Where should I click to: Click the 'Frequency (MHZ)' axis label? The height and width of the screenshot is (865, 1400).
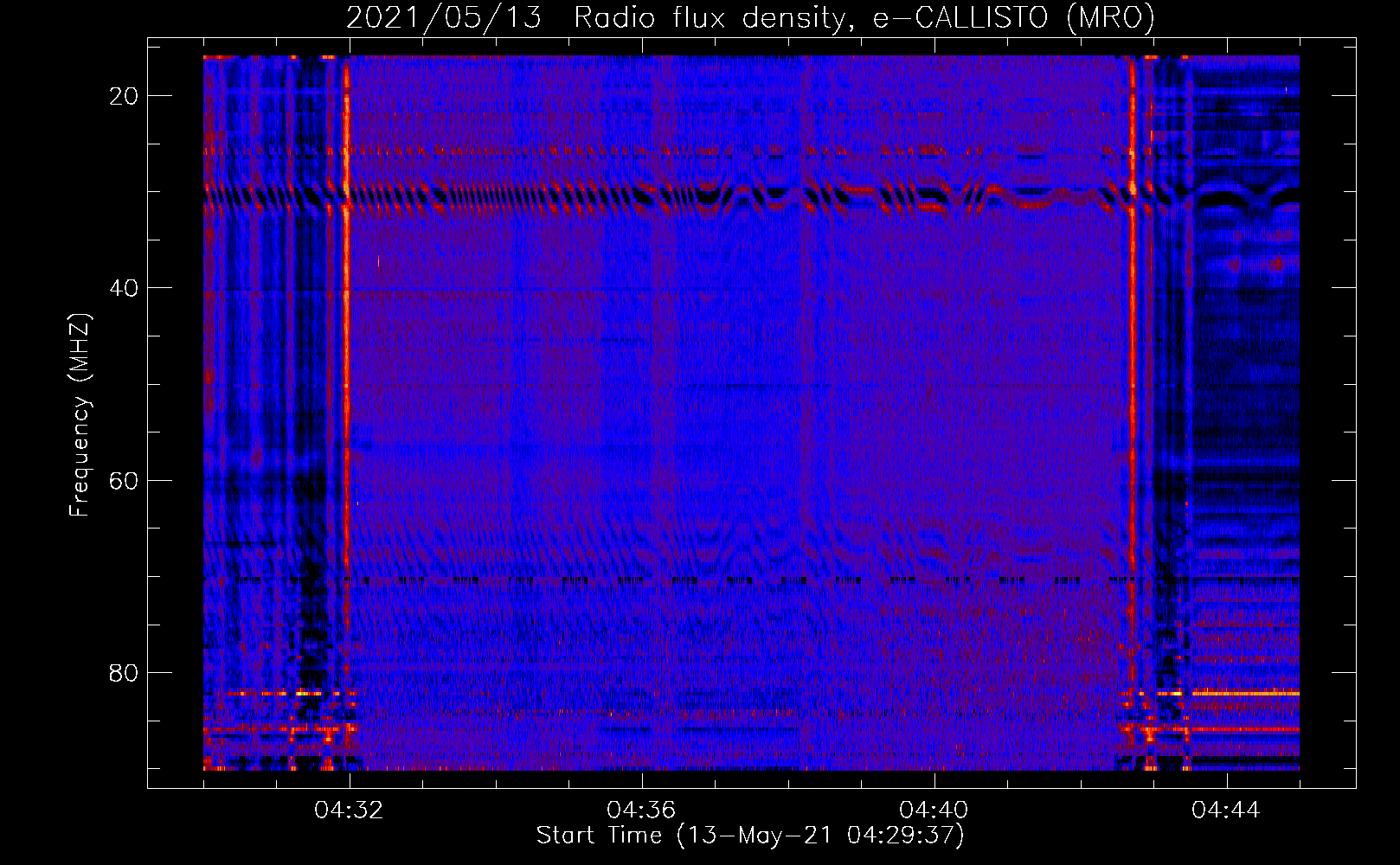coord(80,415)
